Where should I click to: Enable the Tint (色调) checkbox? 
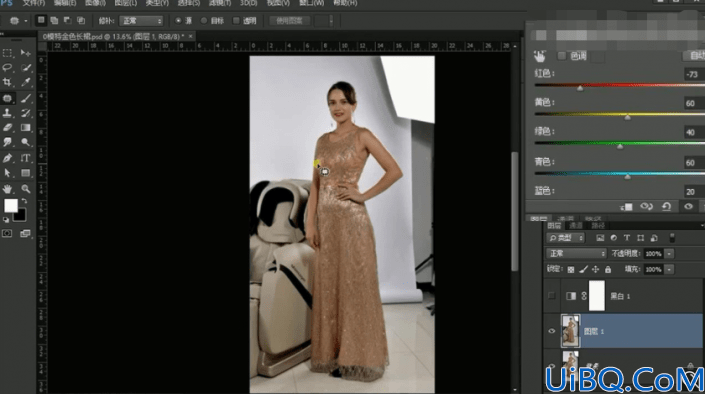point(562,56)
